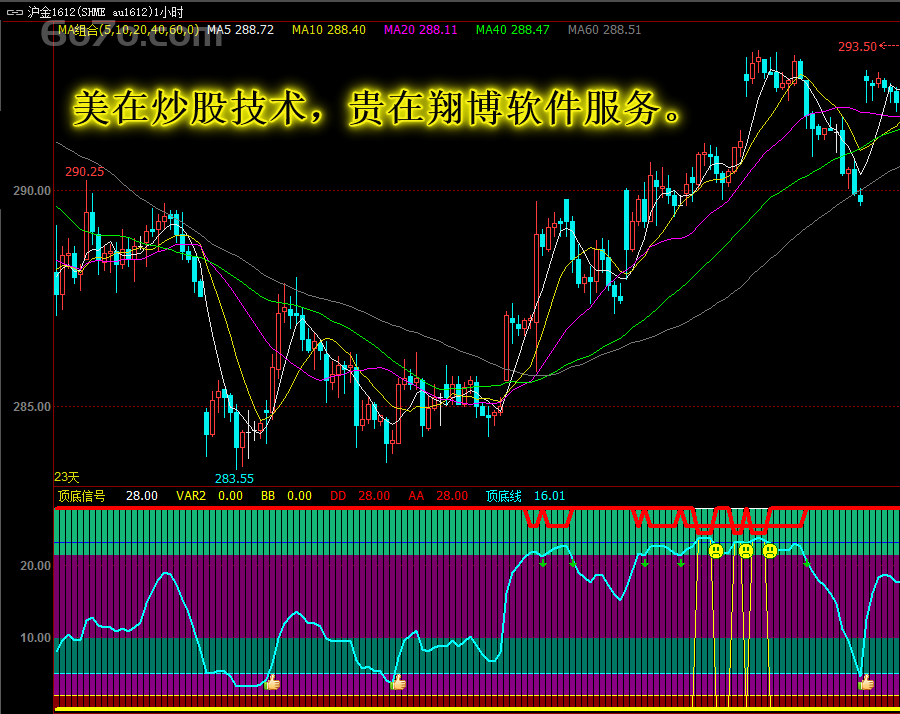
Task: Select the 沪金1612(SHME au1612)1小时 chart title
Action: click(x=105, y=12)
